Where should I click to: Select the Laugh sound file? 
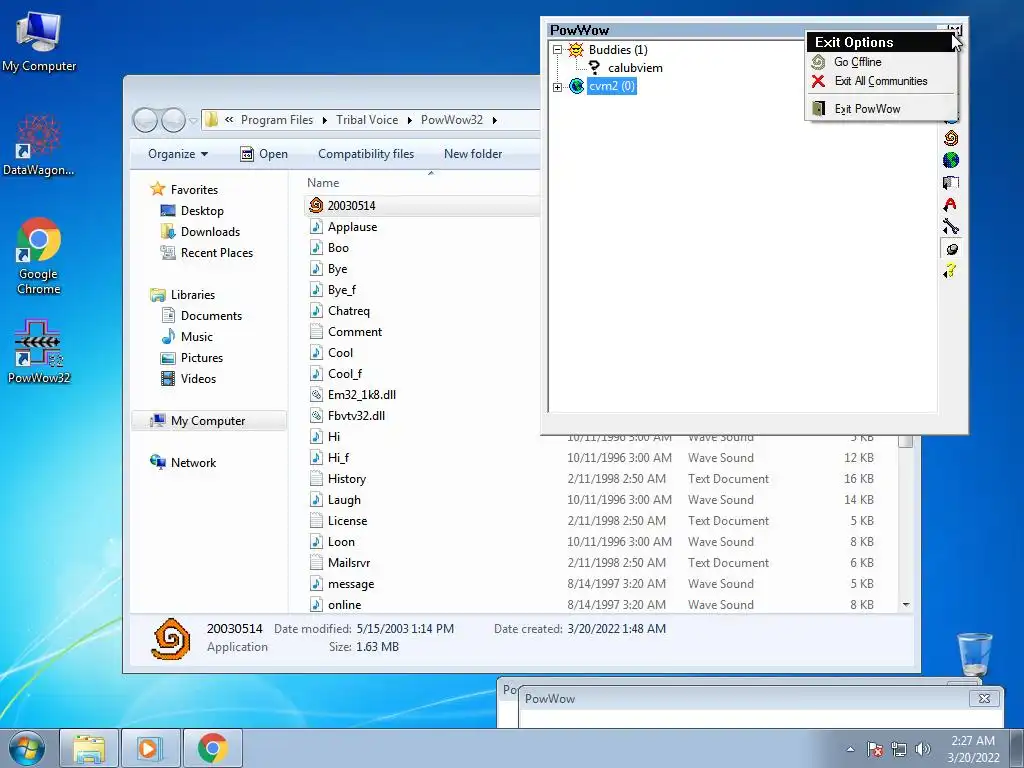344,500
